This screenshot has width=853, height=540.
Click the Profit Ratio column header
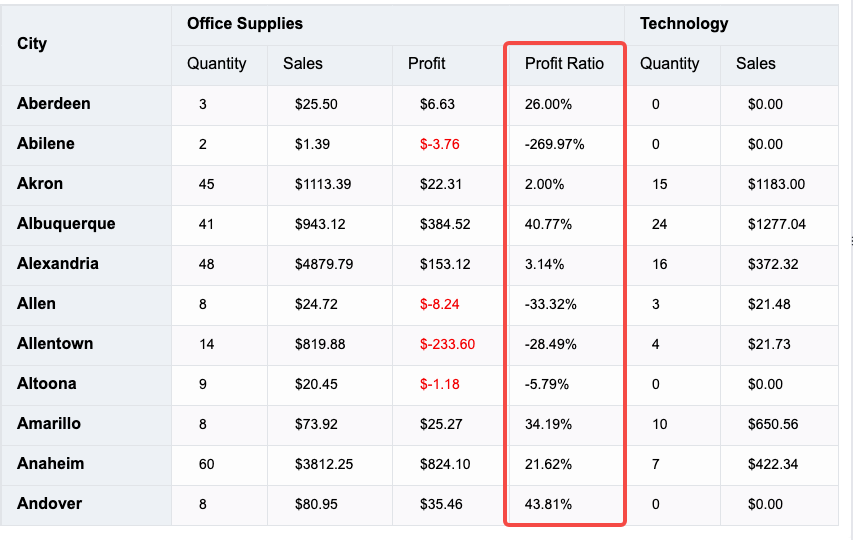[564, 64]
